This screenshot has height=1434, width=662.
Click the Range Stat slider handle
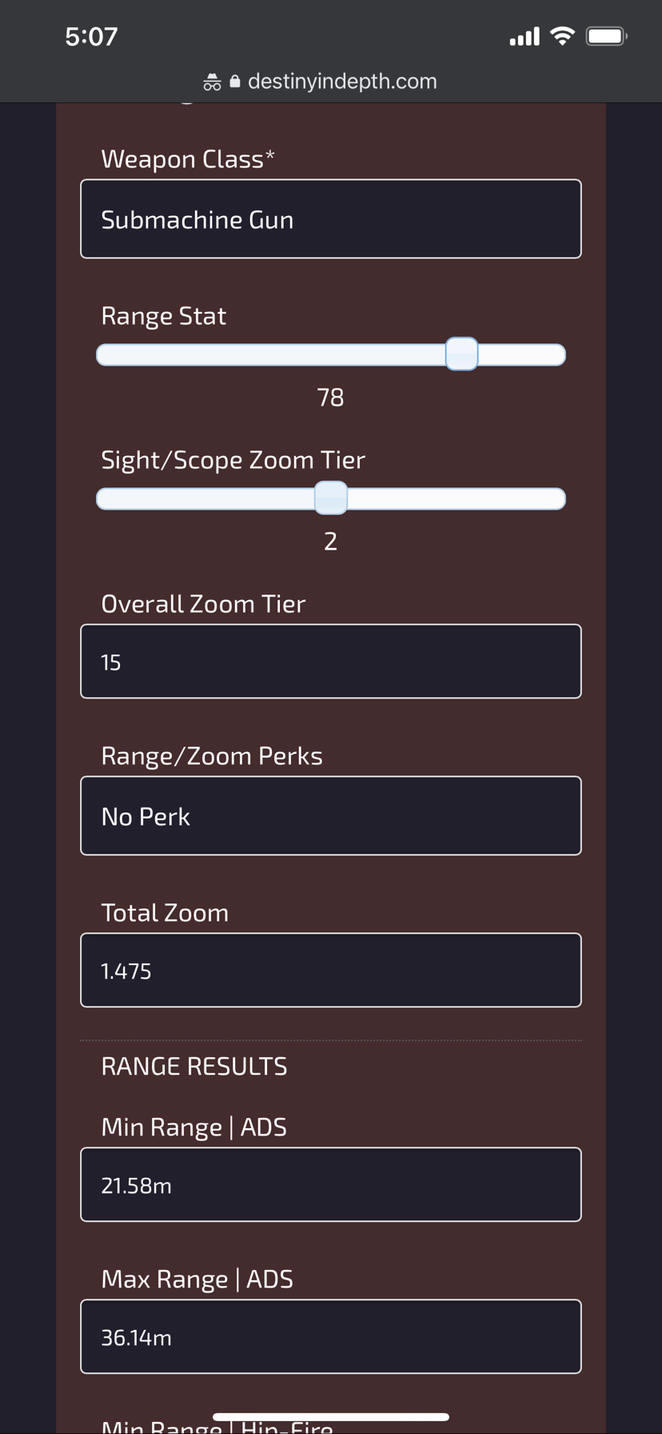pyautogui.click(x=461, y=355)
